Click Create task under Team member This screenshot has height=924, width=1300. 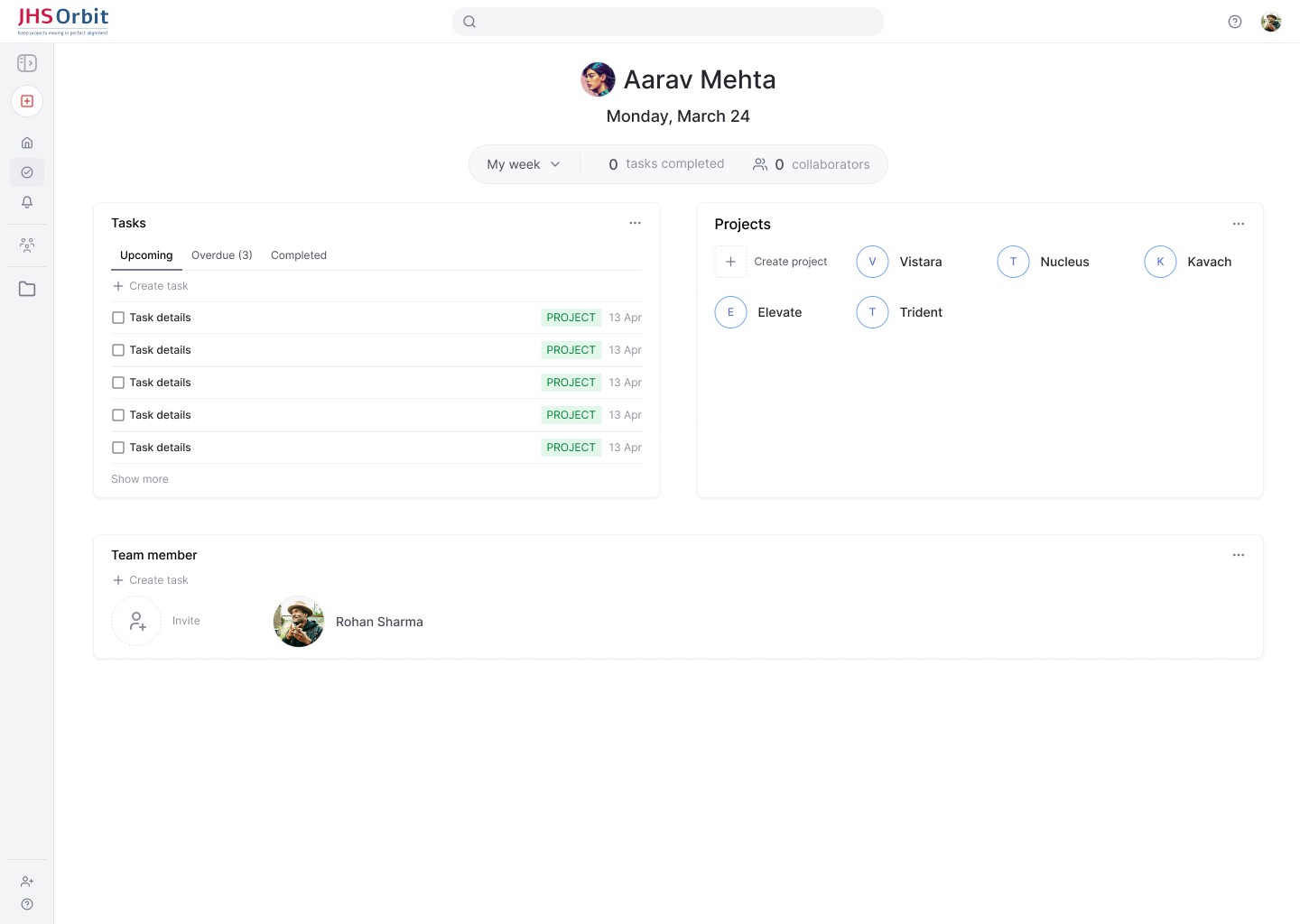point(150,580)
